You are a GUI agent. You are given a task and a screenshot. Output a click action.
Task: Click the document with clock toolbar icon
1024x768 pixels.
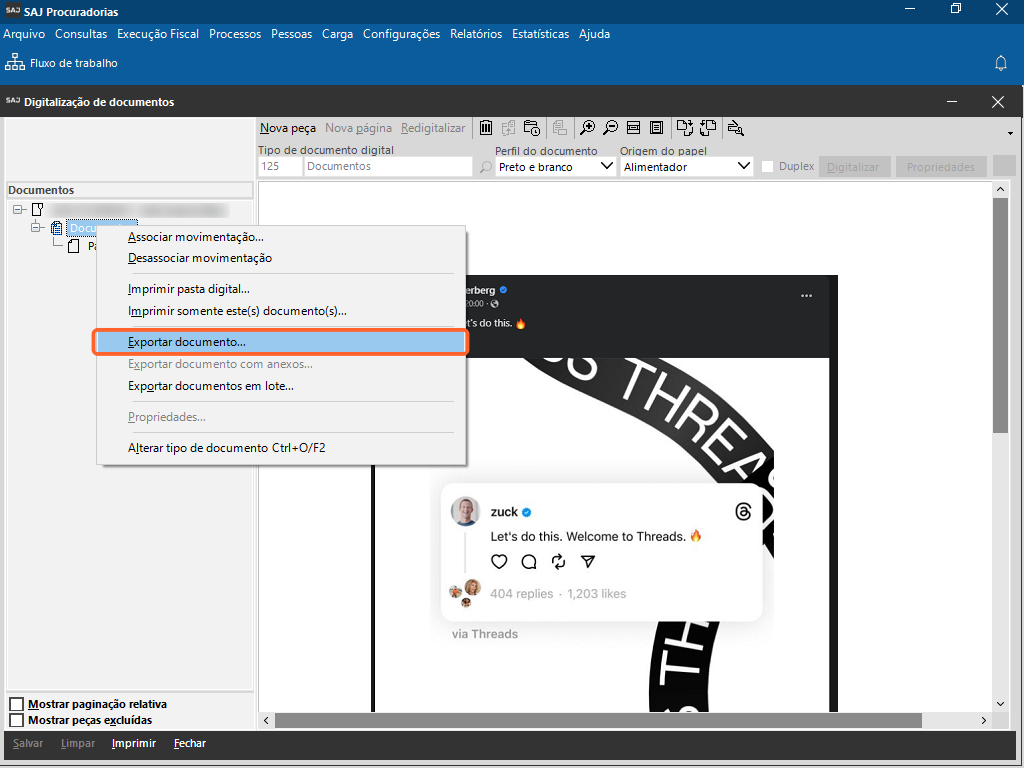point(532,128)
